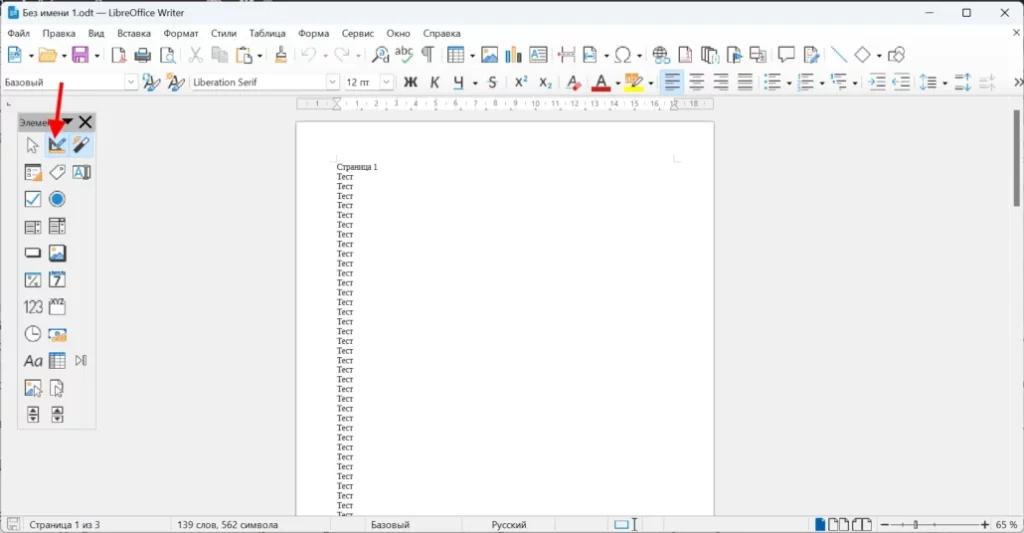Viewport: 1024px width, 533px height.
Task: Toggle bold (Ж) formatting
Action: tap(410, 82)
